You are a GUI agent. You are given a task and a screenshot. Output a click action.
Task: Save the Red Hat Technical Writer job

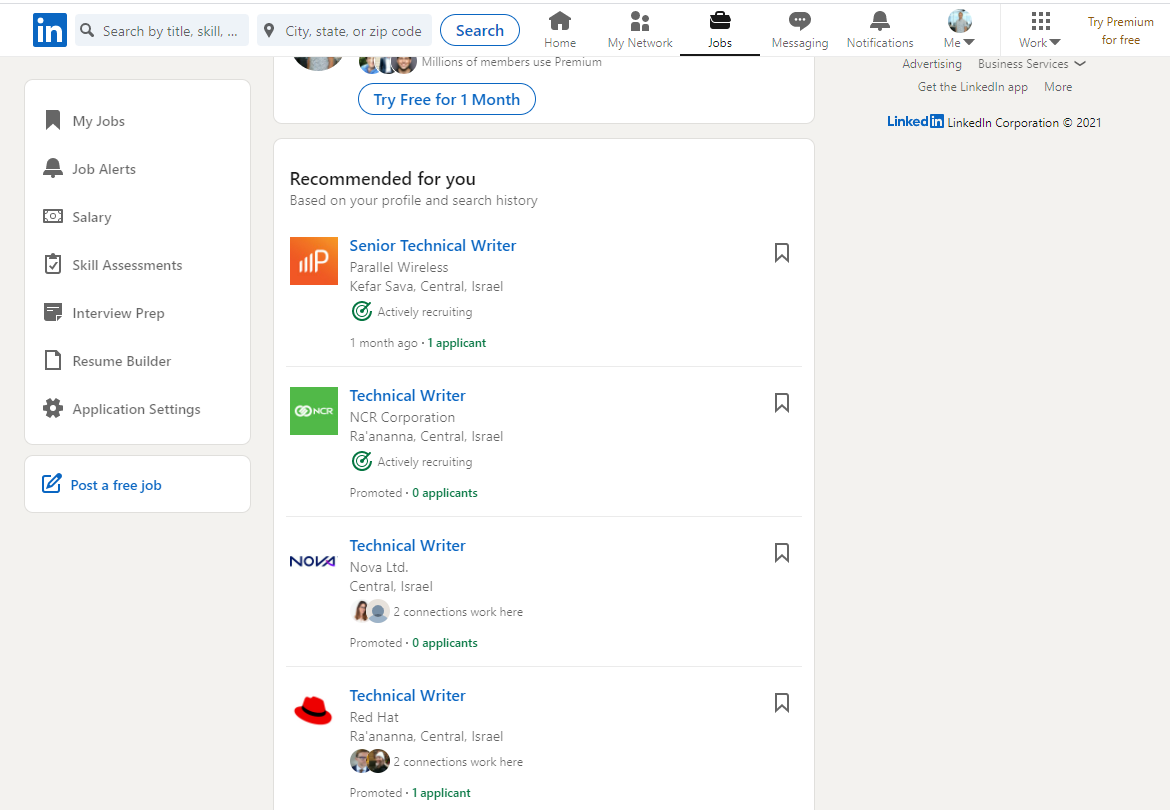pyautogui.click(x=781, y=703)
